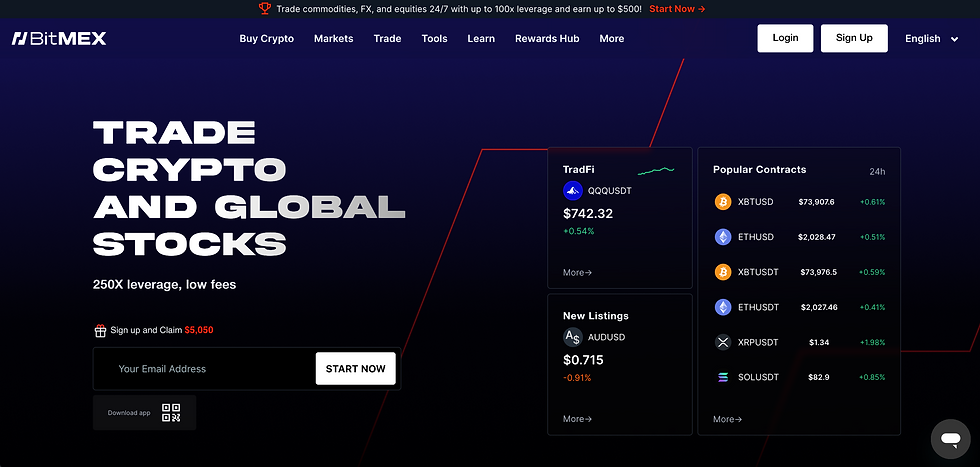Click the trophy icon in the promo banner
980x467 pixels.
pyautogui.click(x=265, y=9)
